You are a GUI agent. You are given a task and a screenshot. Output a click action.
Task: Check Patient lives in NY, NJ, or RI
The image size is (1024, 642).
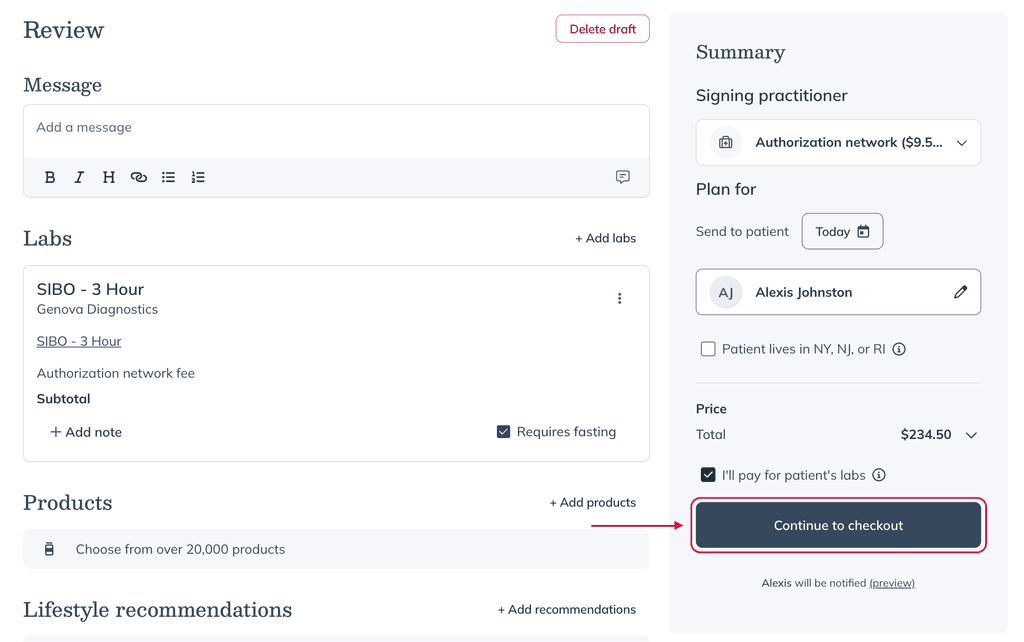708,349
